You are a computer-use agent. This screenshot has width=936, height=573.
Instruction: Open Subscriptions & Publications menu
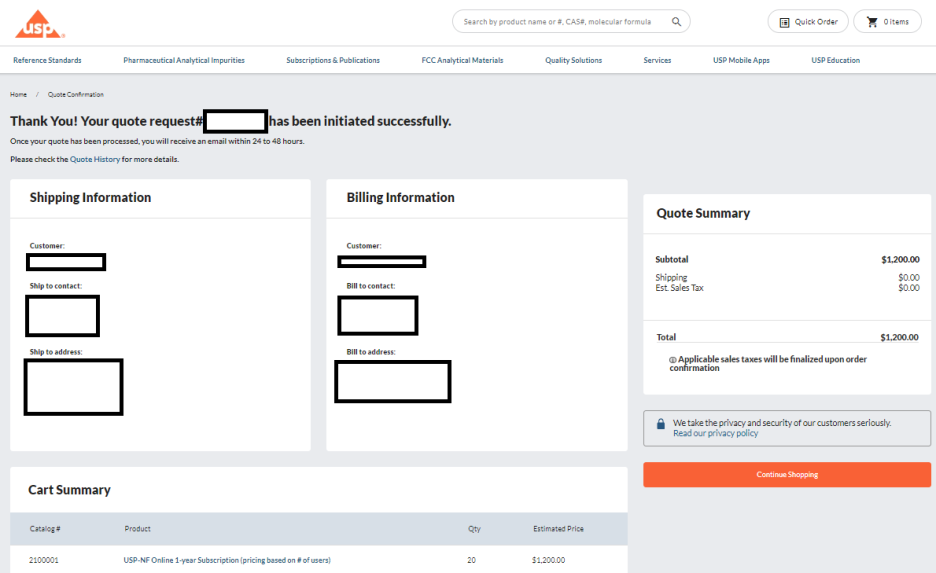pyautogui.click(x=333, y=60)
